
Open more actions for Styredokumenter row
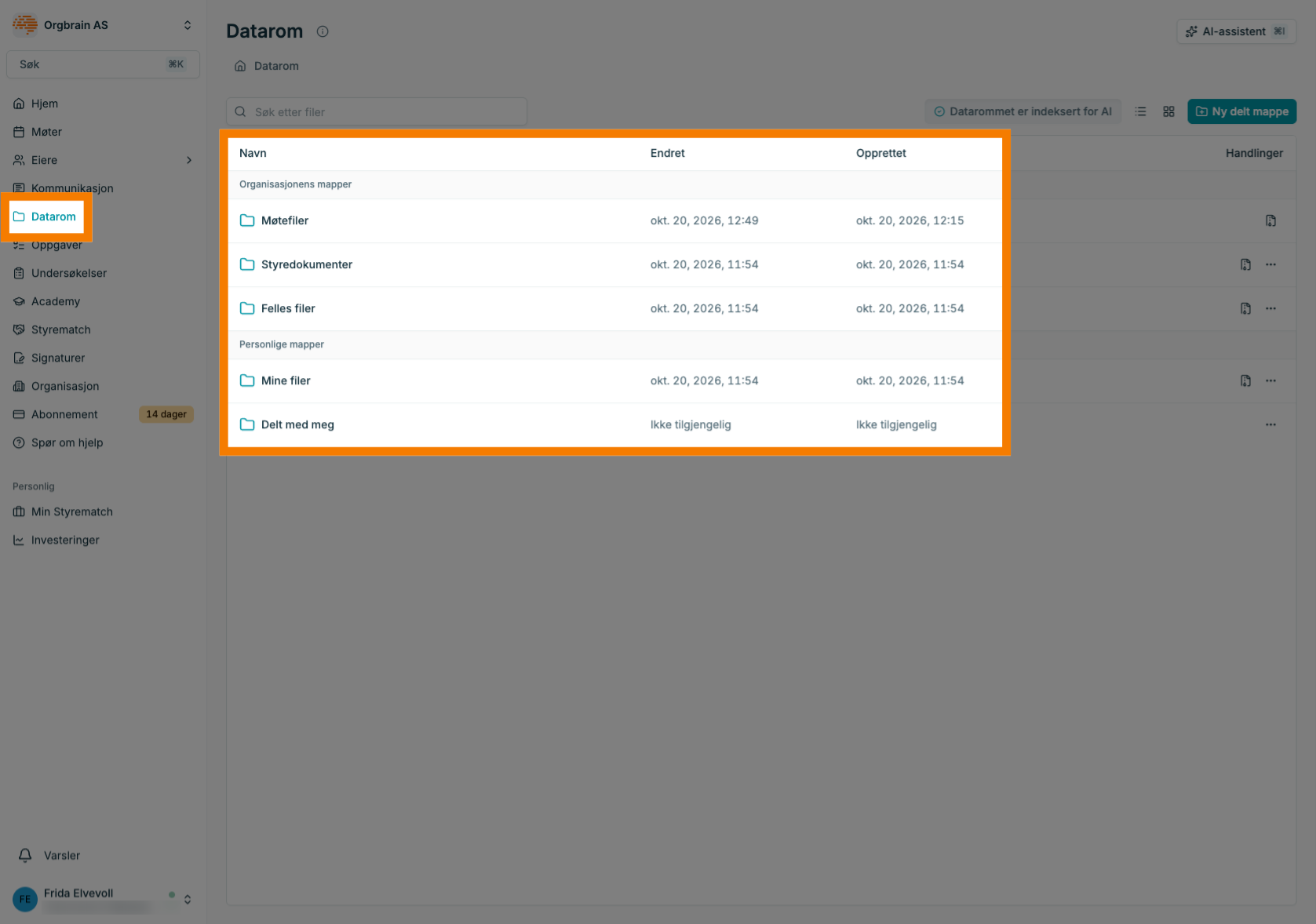point(1270,264)
